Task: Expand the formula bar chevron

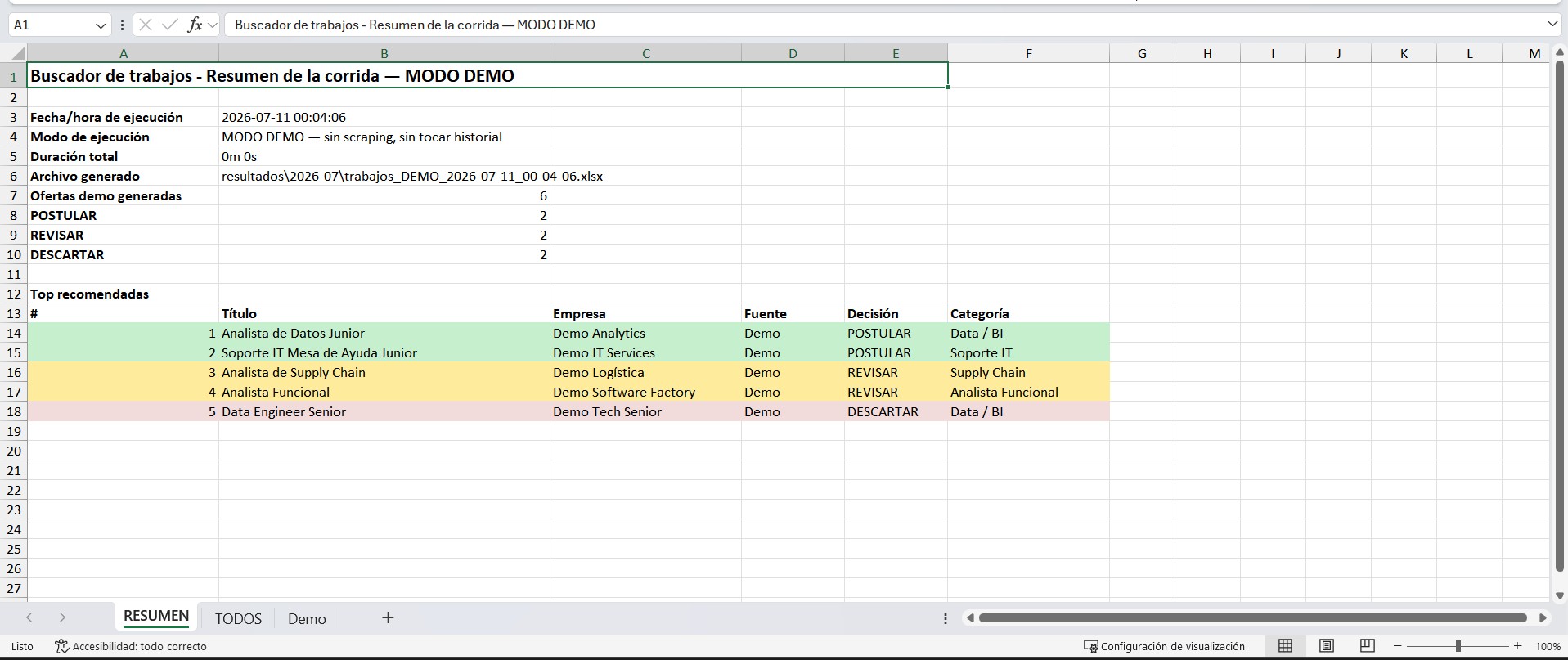Action: click(x=1552, y=25)
